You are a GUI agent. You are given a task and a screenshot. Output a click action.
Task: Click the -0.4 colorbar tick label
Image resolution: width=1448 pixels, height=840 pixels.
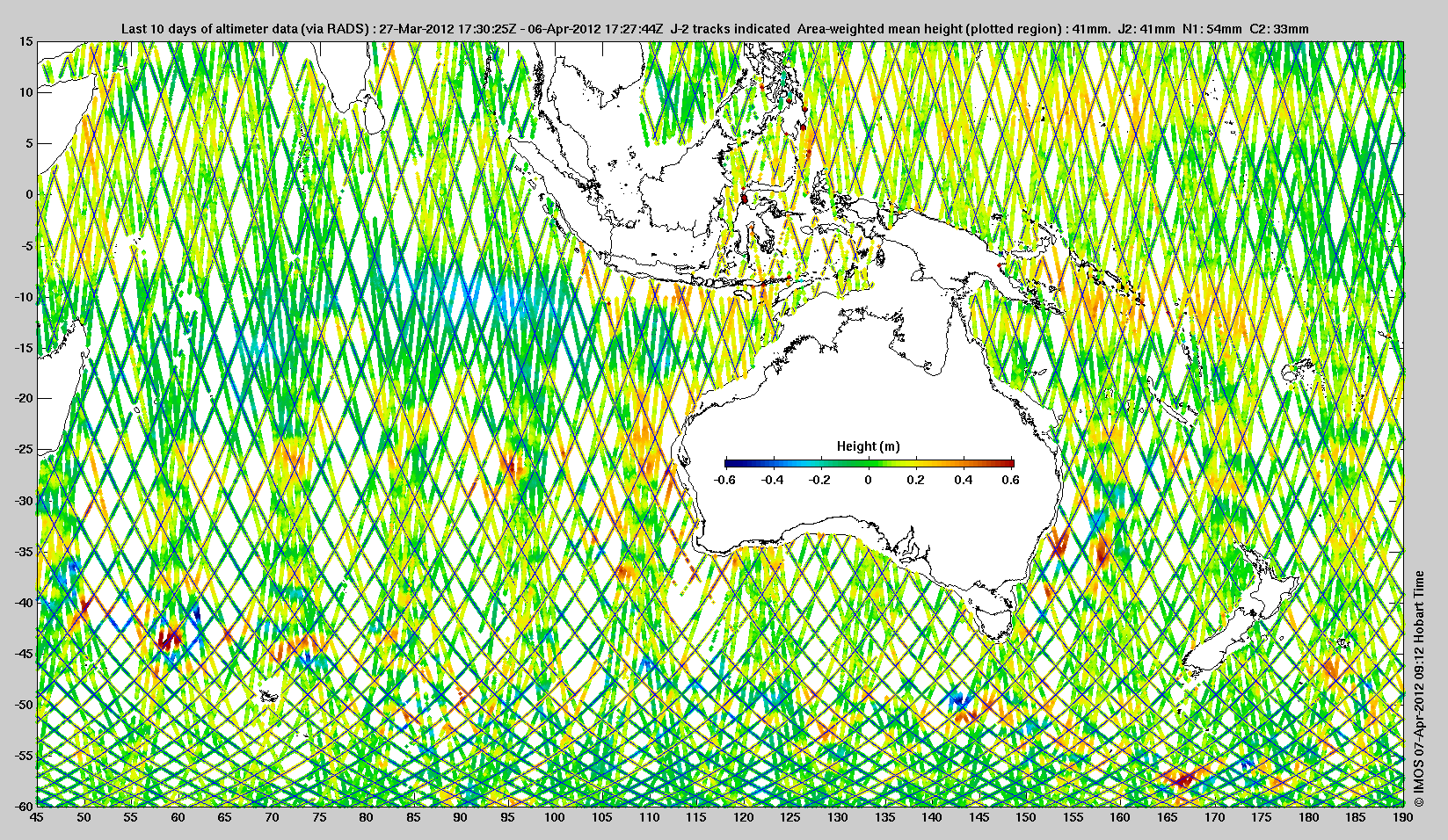[773, 480]
